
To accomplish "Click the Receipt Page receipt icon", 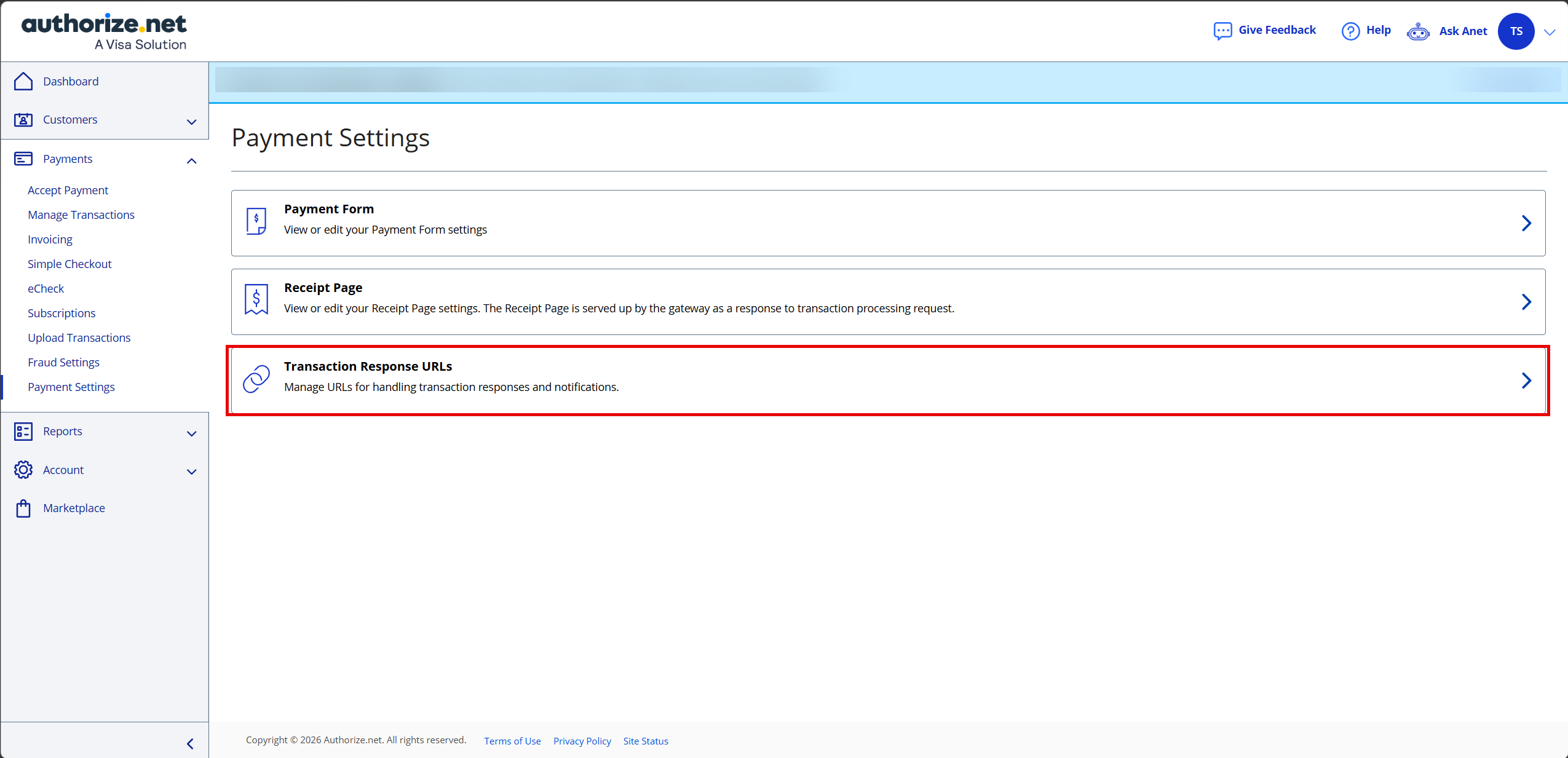I will 256,299.
